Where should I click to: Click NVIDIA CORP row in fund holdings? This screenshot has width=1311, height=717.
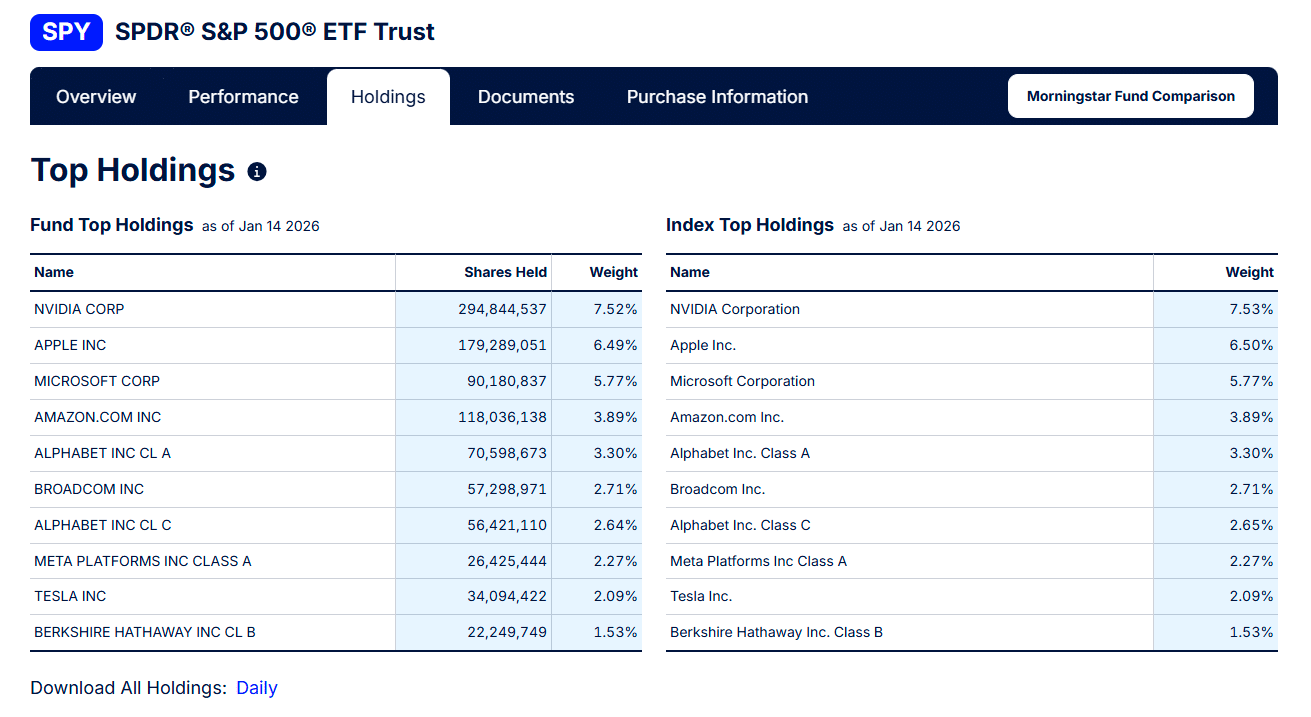click(80, 309)
